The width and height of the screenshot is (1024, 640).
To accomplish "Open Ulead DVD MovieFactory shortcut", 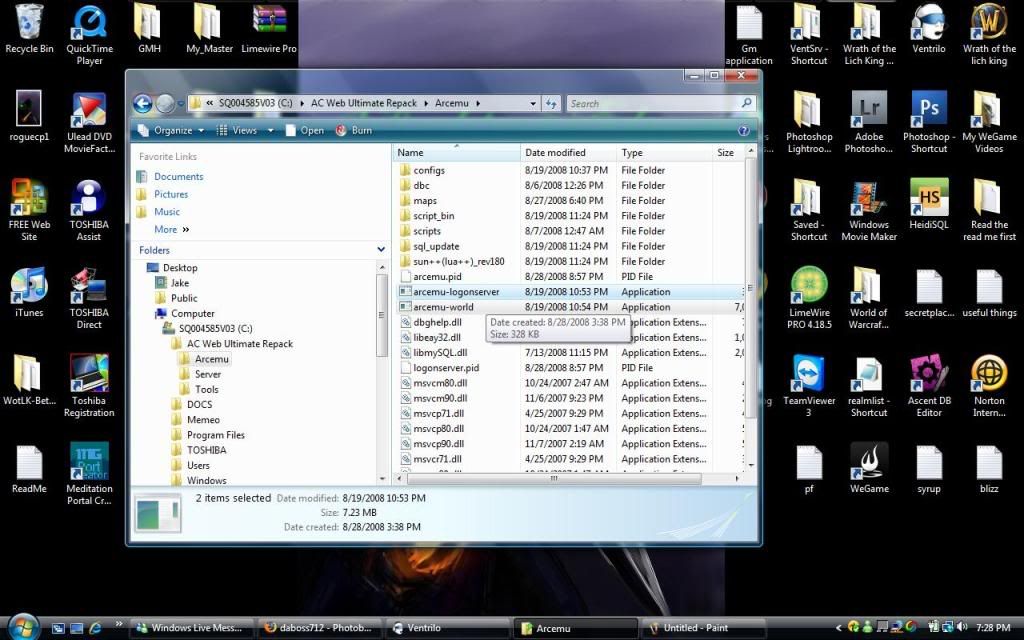I will point(89,123).
